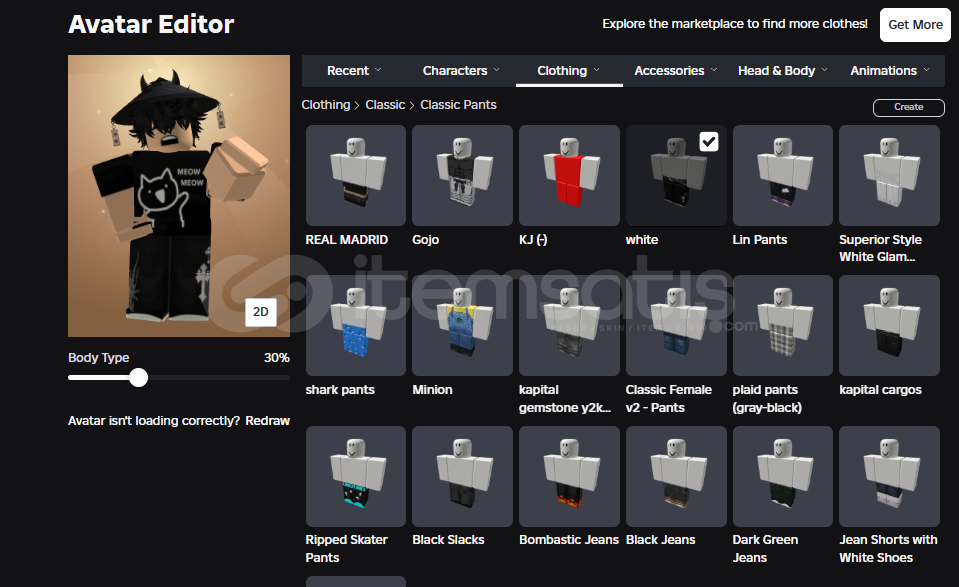Click the 'REAL MADRID' item name

346,240
